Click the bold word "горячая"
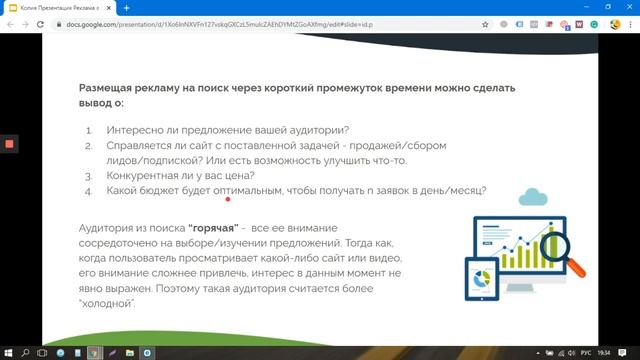 click(213, 228)
